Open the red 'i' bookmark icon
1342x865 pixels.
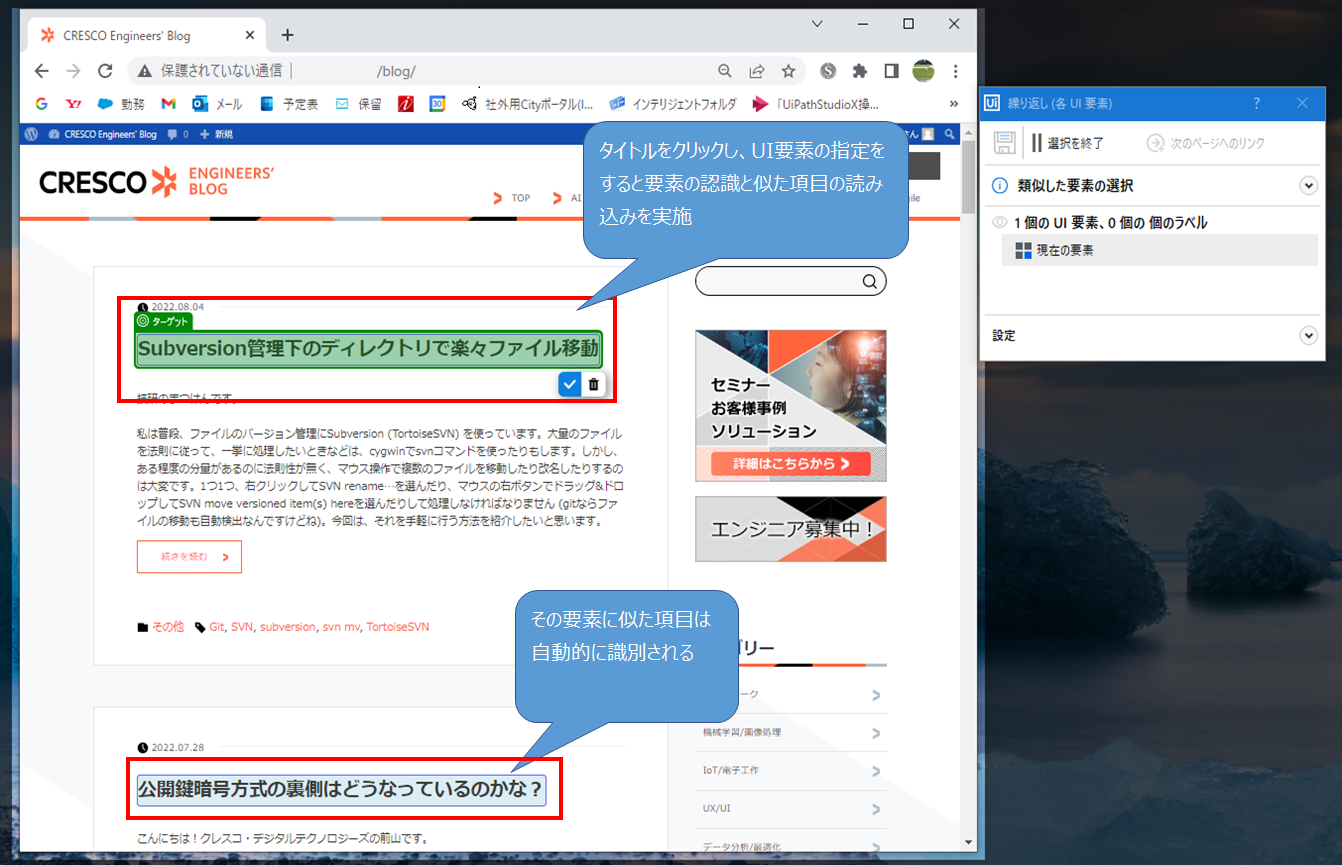click(x=406, y=103)
